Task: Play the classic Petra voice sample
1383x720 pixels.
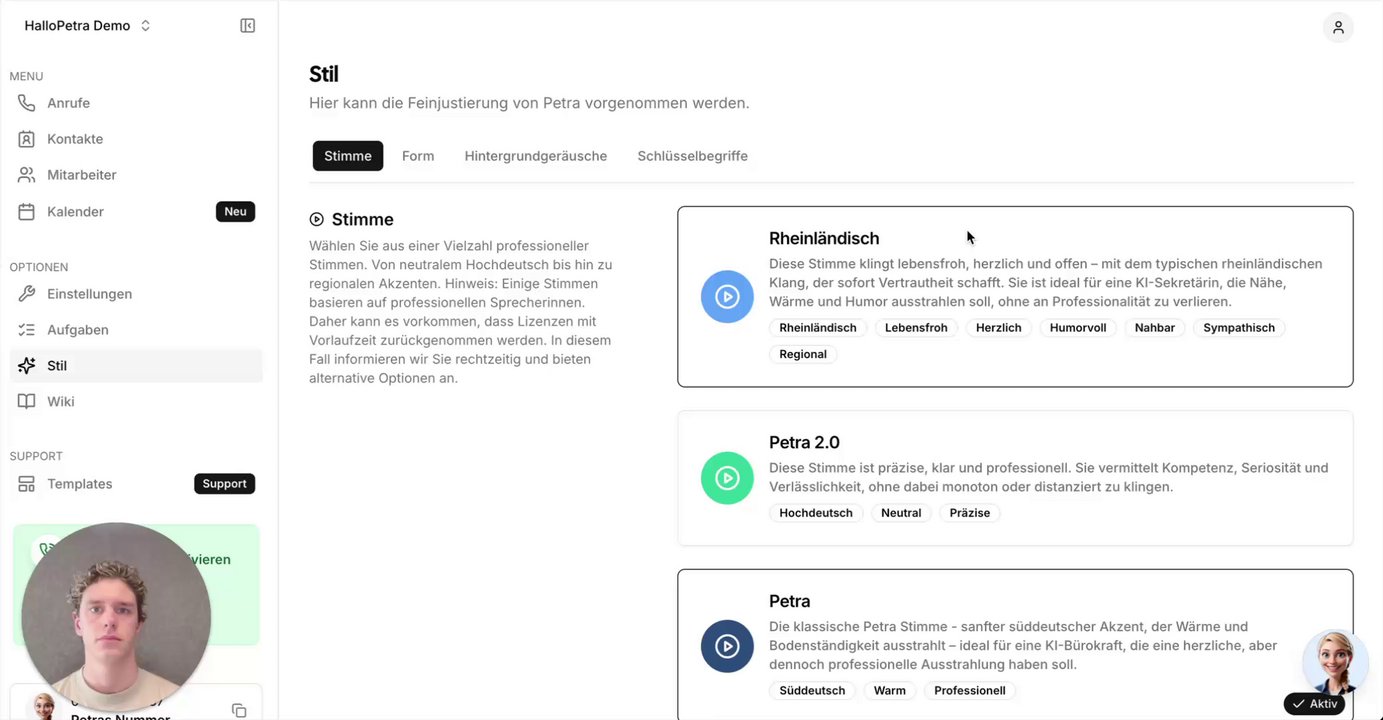Action: (727, 646)
